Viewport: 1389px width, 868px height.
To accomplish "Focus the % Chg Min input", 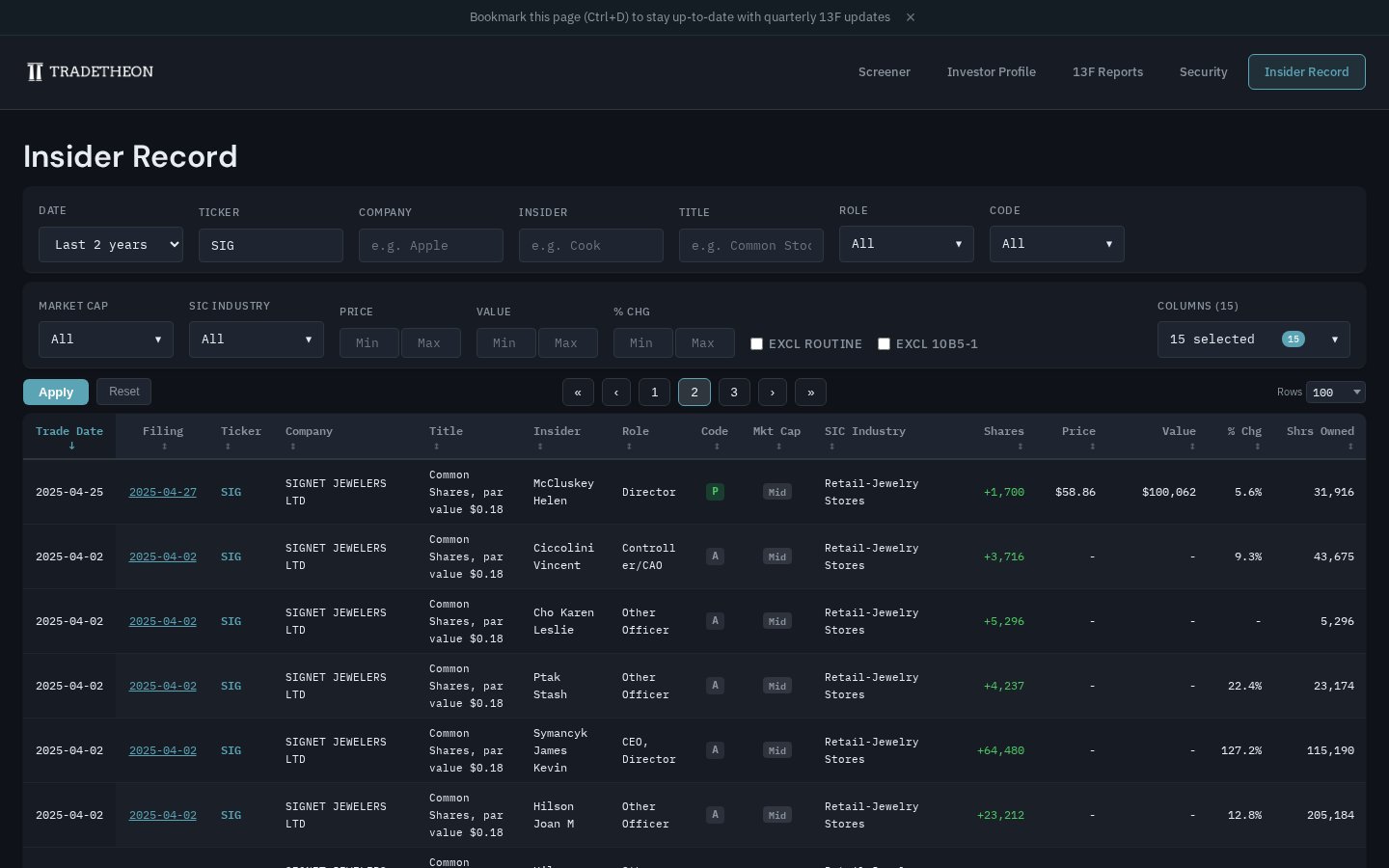I will pyautogui.click(x=643, y=343).
